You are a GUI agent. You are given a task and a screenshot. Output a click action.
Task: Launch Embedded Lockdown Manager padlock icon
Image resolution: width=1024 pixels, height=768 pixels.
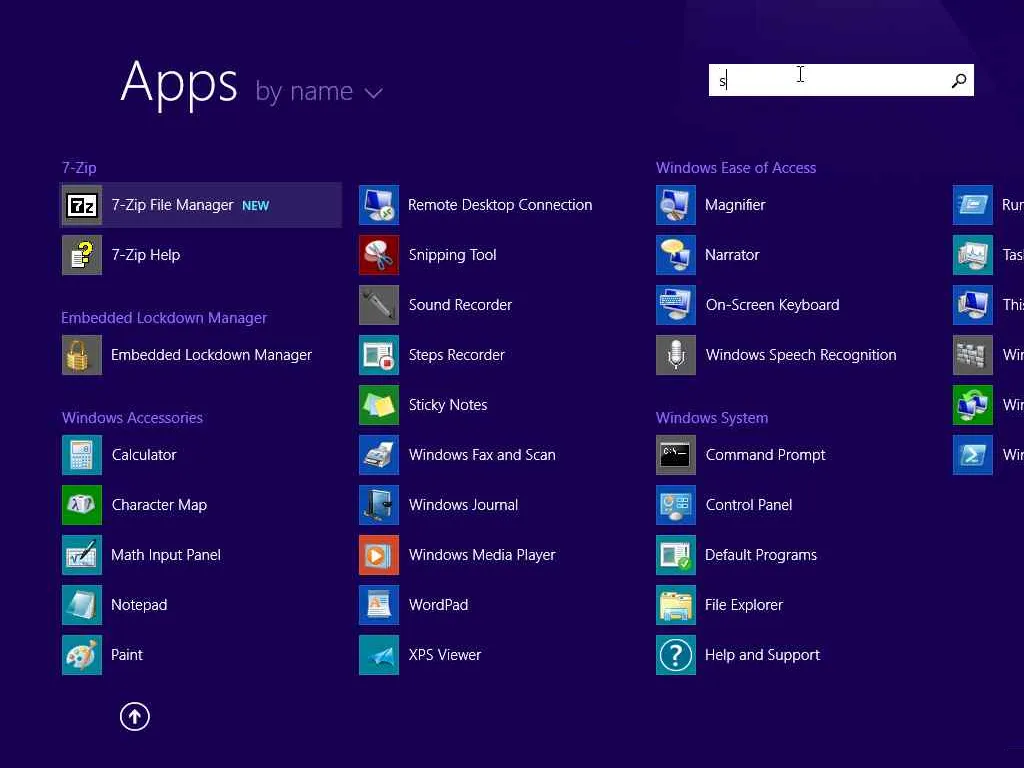[82, 355]
